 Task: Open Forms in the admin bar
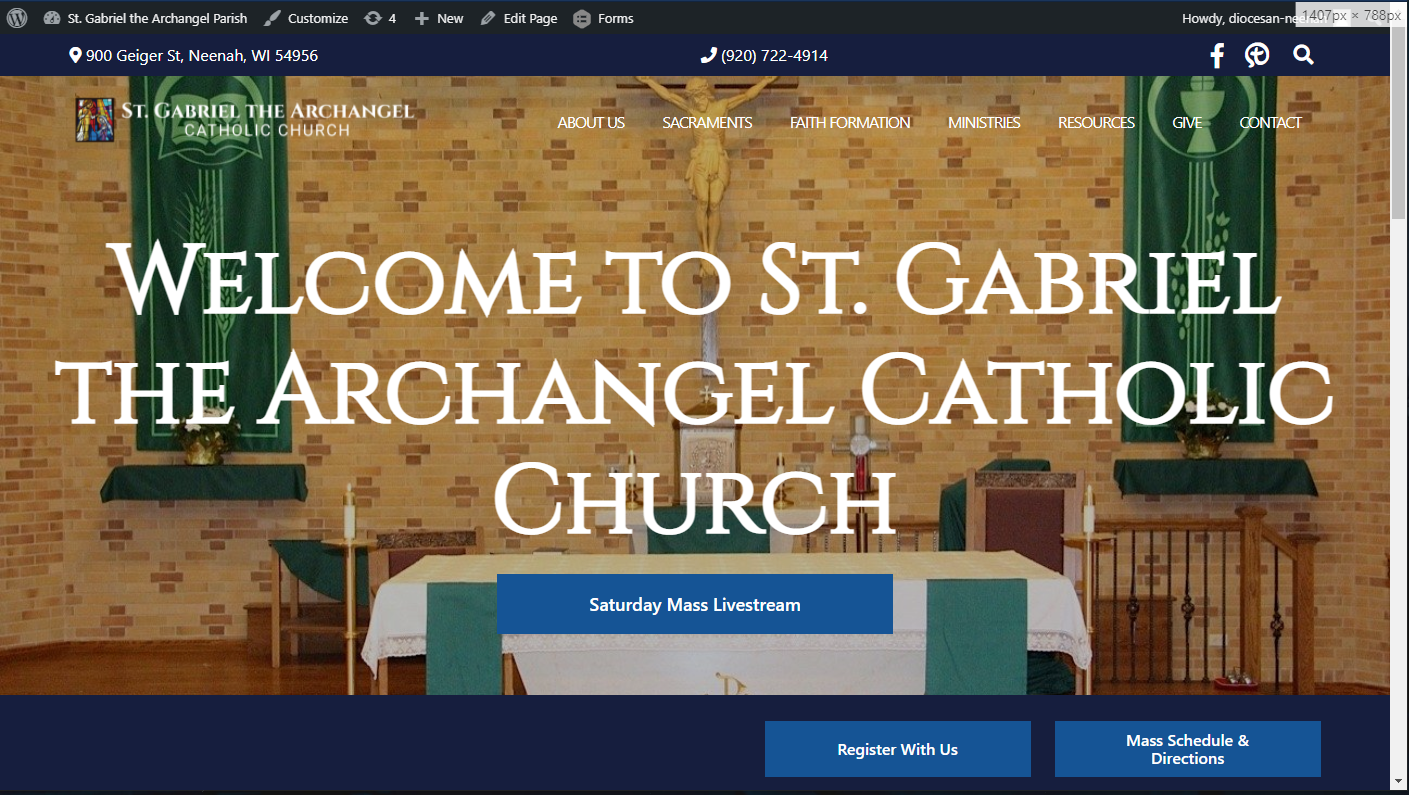603,18
